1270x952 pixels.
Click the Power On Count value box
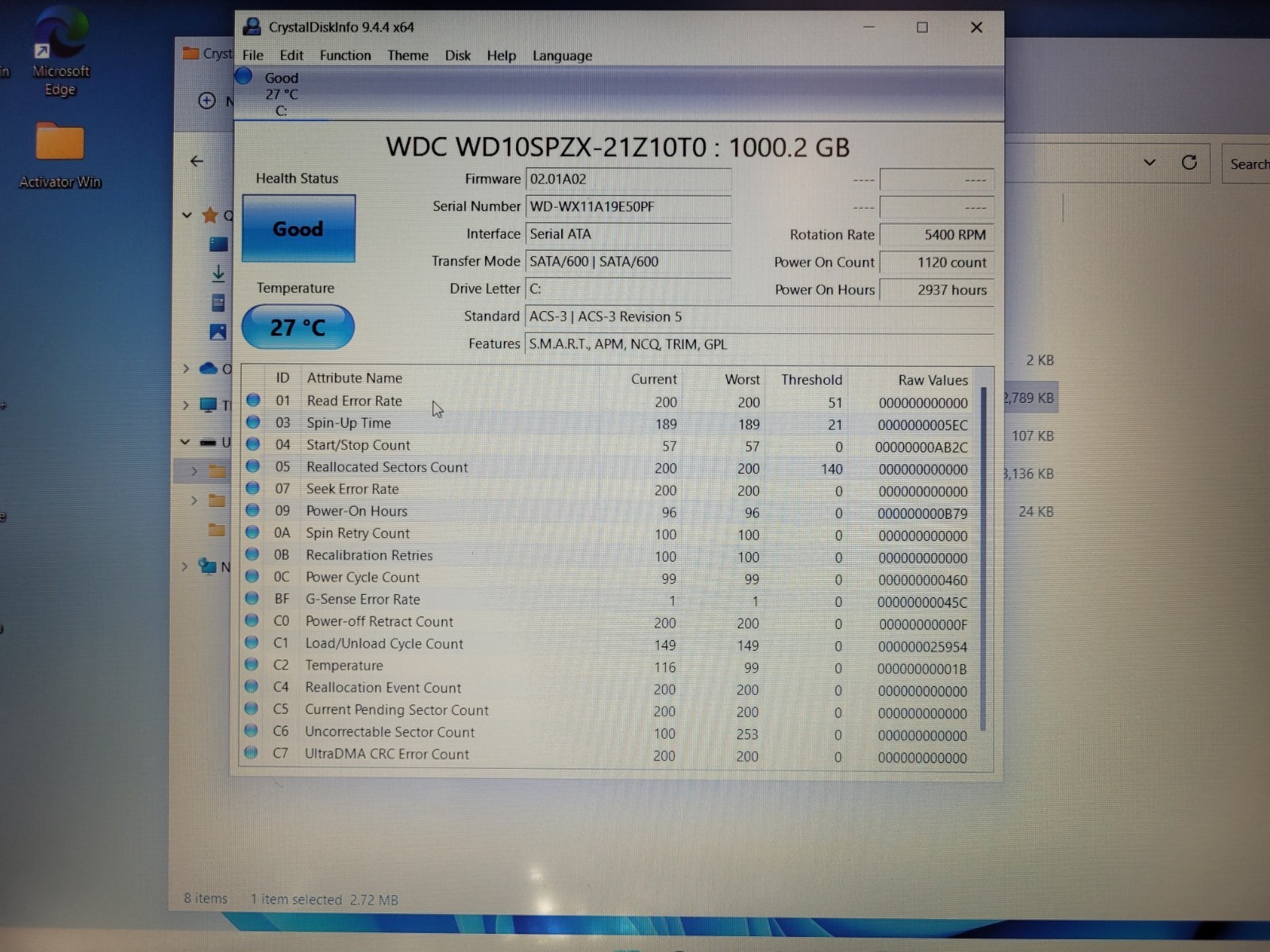coord(937,263)
